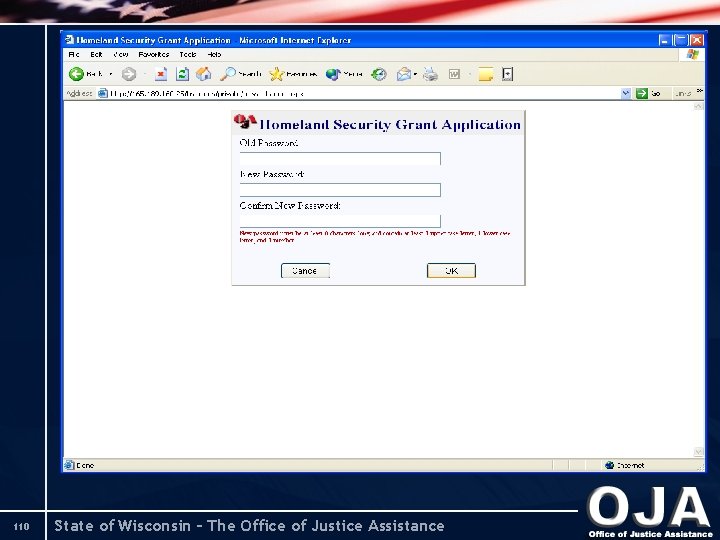Focus the New Password field
Viewport: 720px width, 540px height.
pyautogui.click(x=340, y=190)
